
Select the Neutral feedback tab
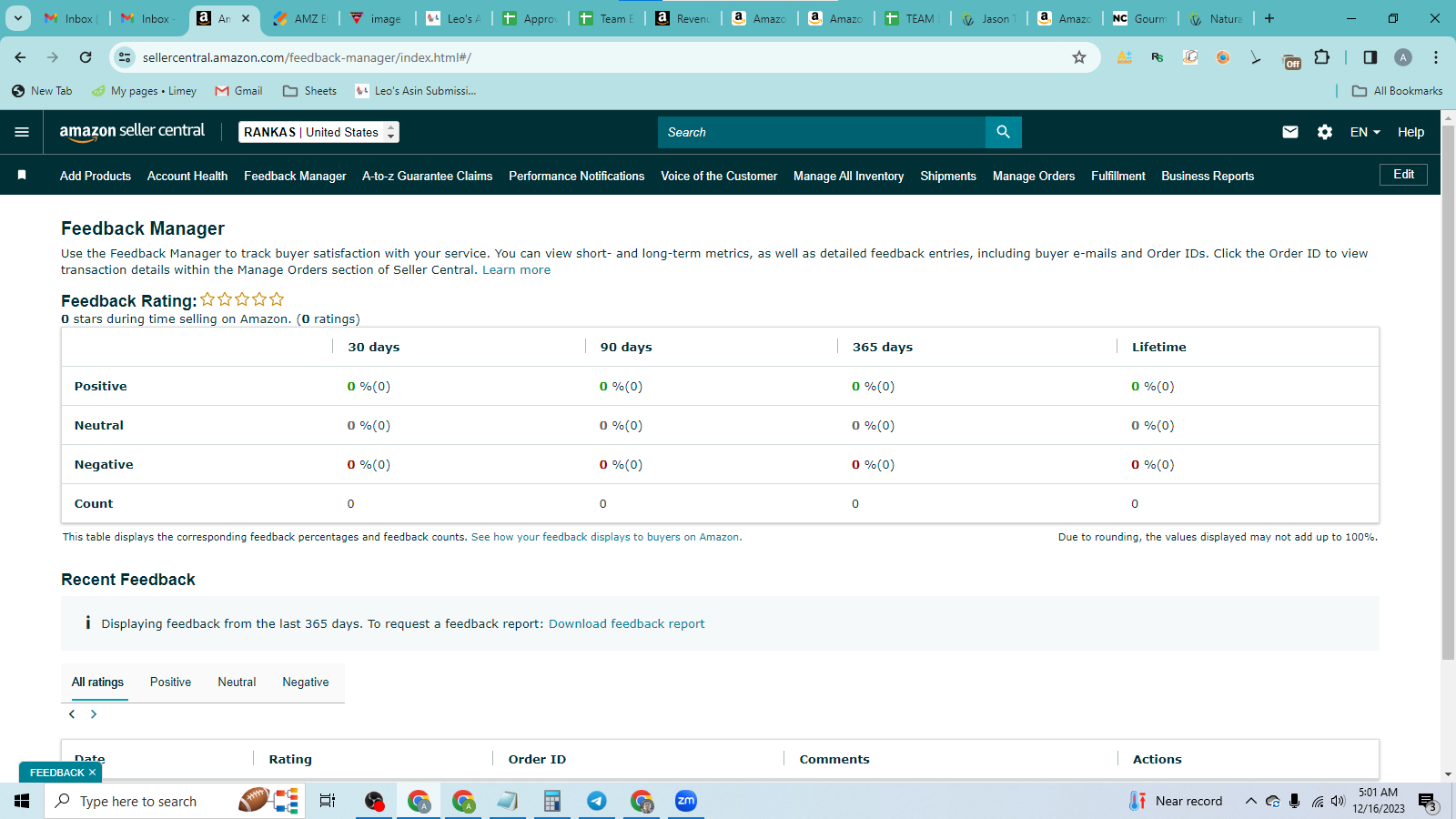[x=237, y=682]
